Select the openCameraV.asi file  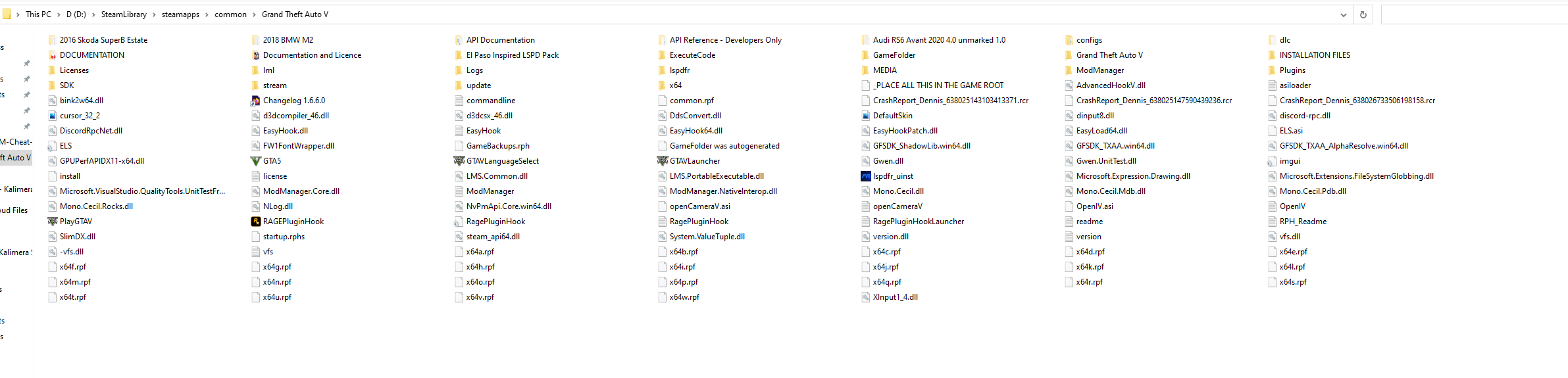(x=694, y=206)
